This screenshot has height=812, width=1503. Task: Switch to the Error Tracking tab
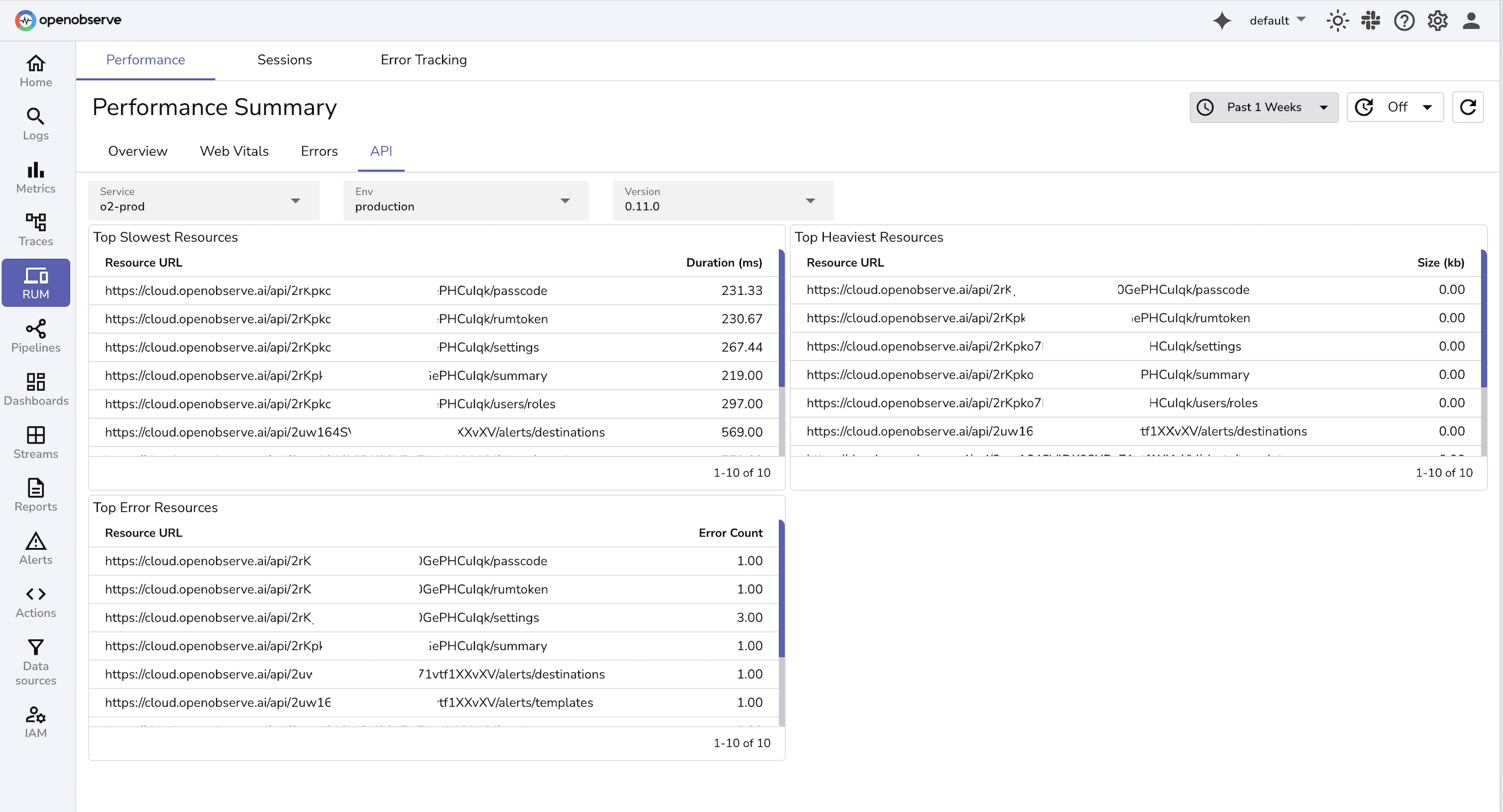424,59
